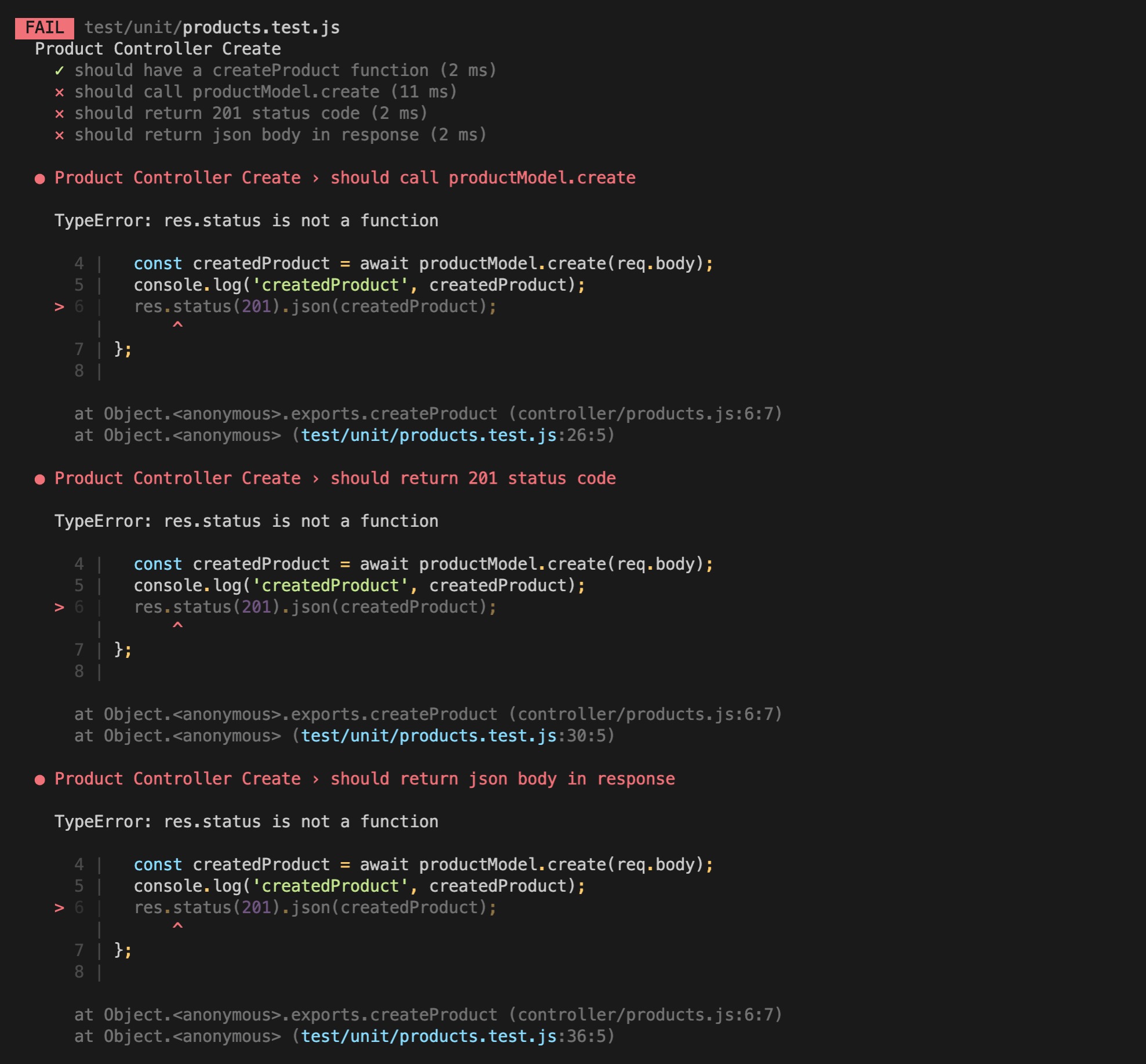Click the first red '>' error line pointer
Screen dimensions: 1146x1064
(x=59, y=306)
